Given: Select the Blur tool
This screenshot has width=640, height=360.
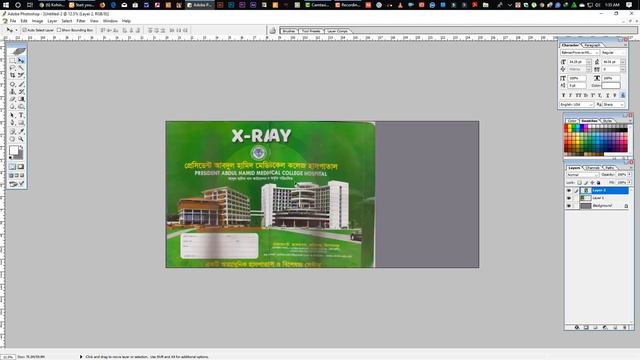Looking at the screenshot, I should click(13, 107).
